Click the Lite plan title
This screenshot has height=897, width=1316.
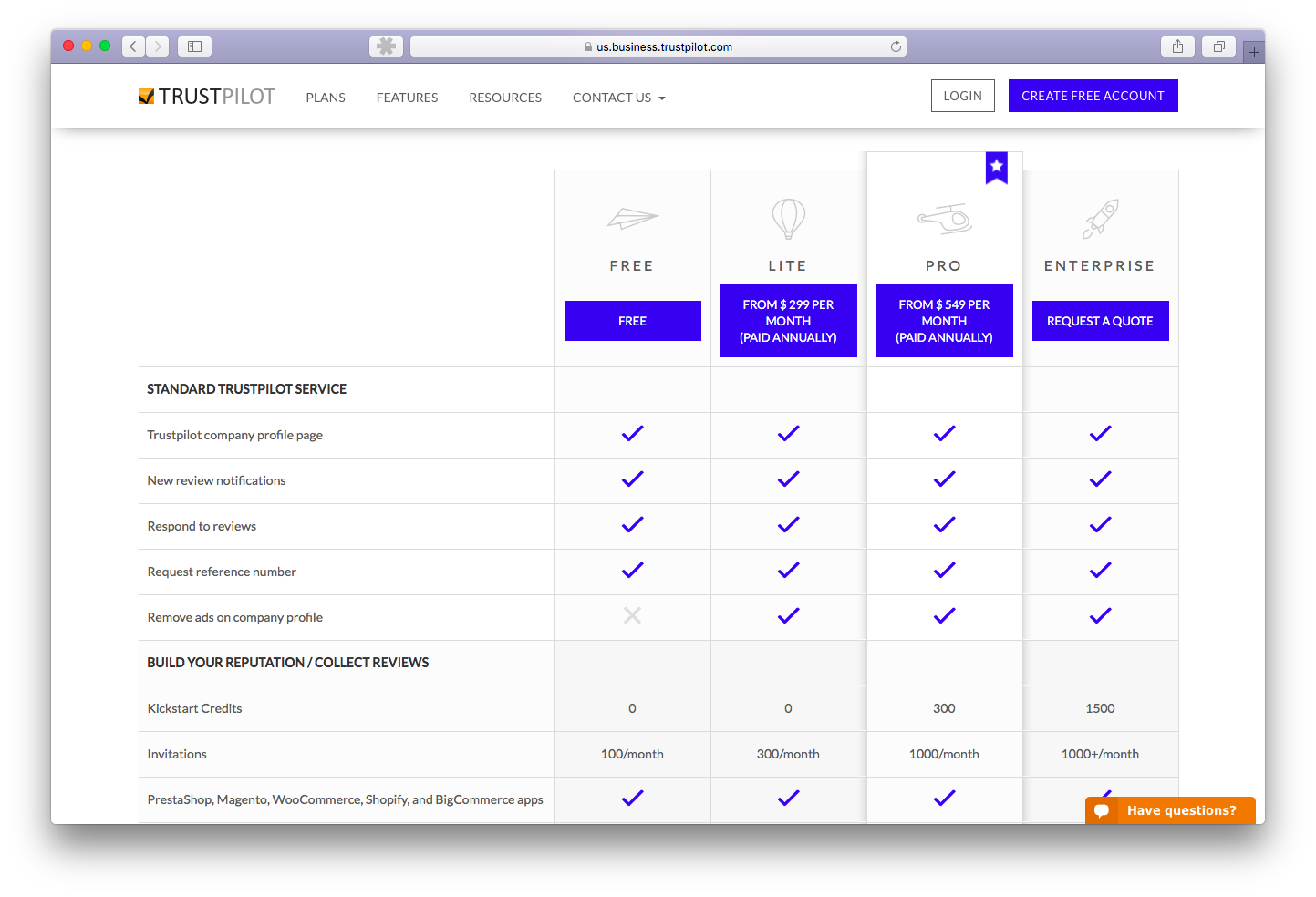[788, 265]
